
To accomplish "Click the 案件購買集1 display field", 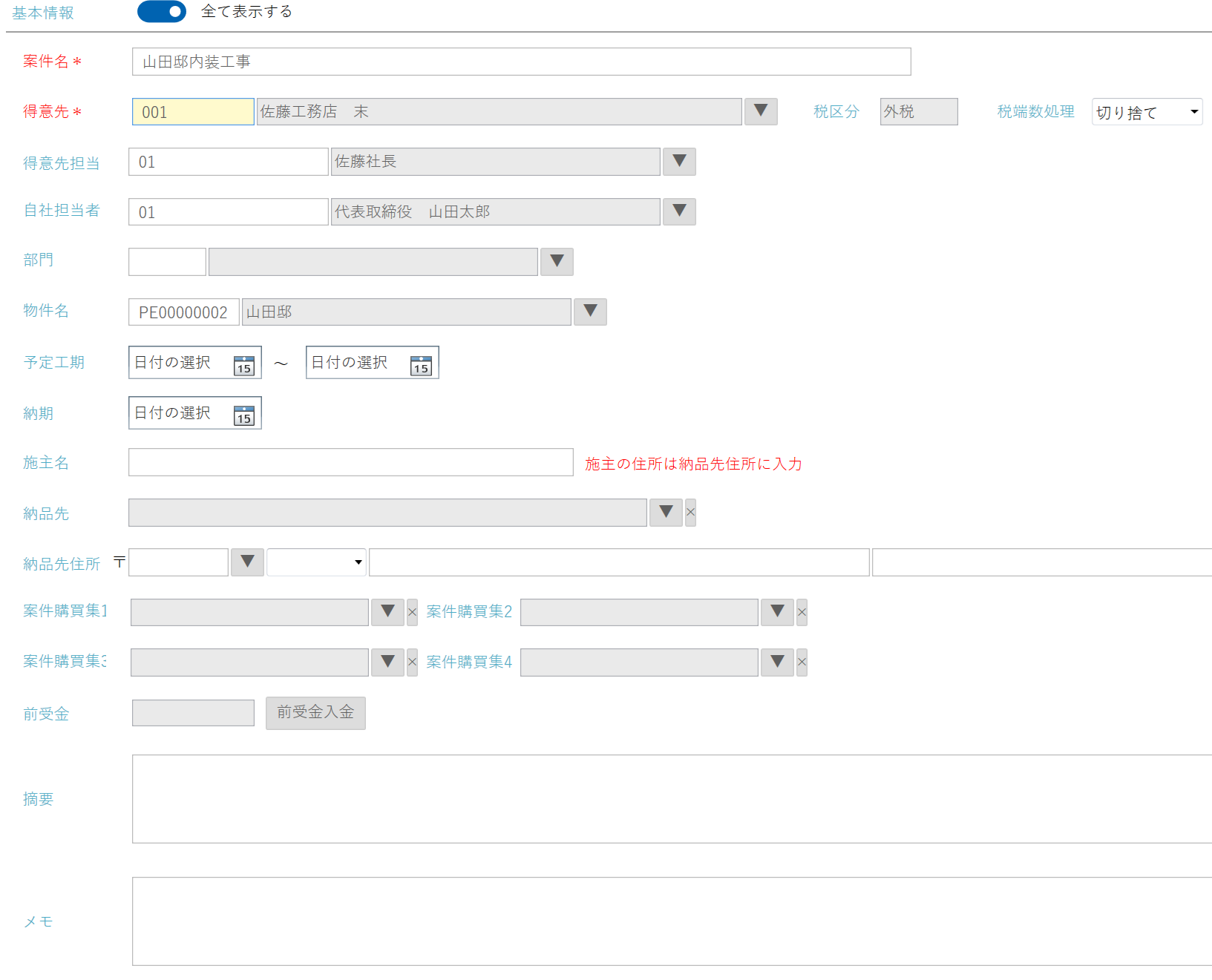I will tap(249, 613).
